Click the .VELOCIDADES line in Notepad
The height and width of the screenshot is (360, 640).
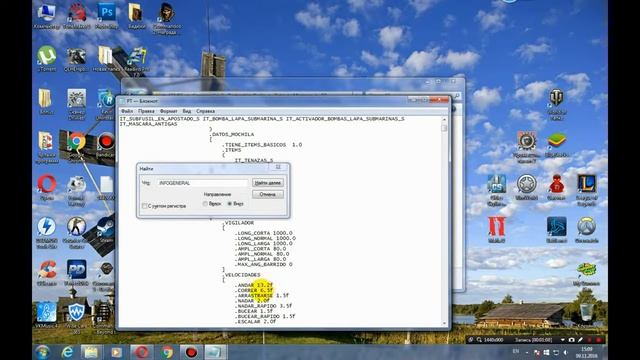241,275
